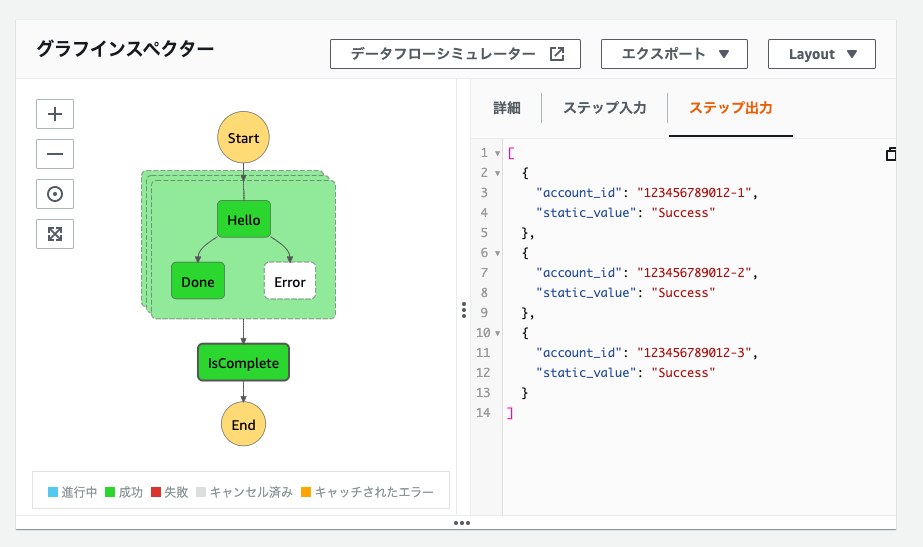Click the gray キャンセル済み legend swatch
The width and height of the screenshot is (923, 547).
coord(201,492)
